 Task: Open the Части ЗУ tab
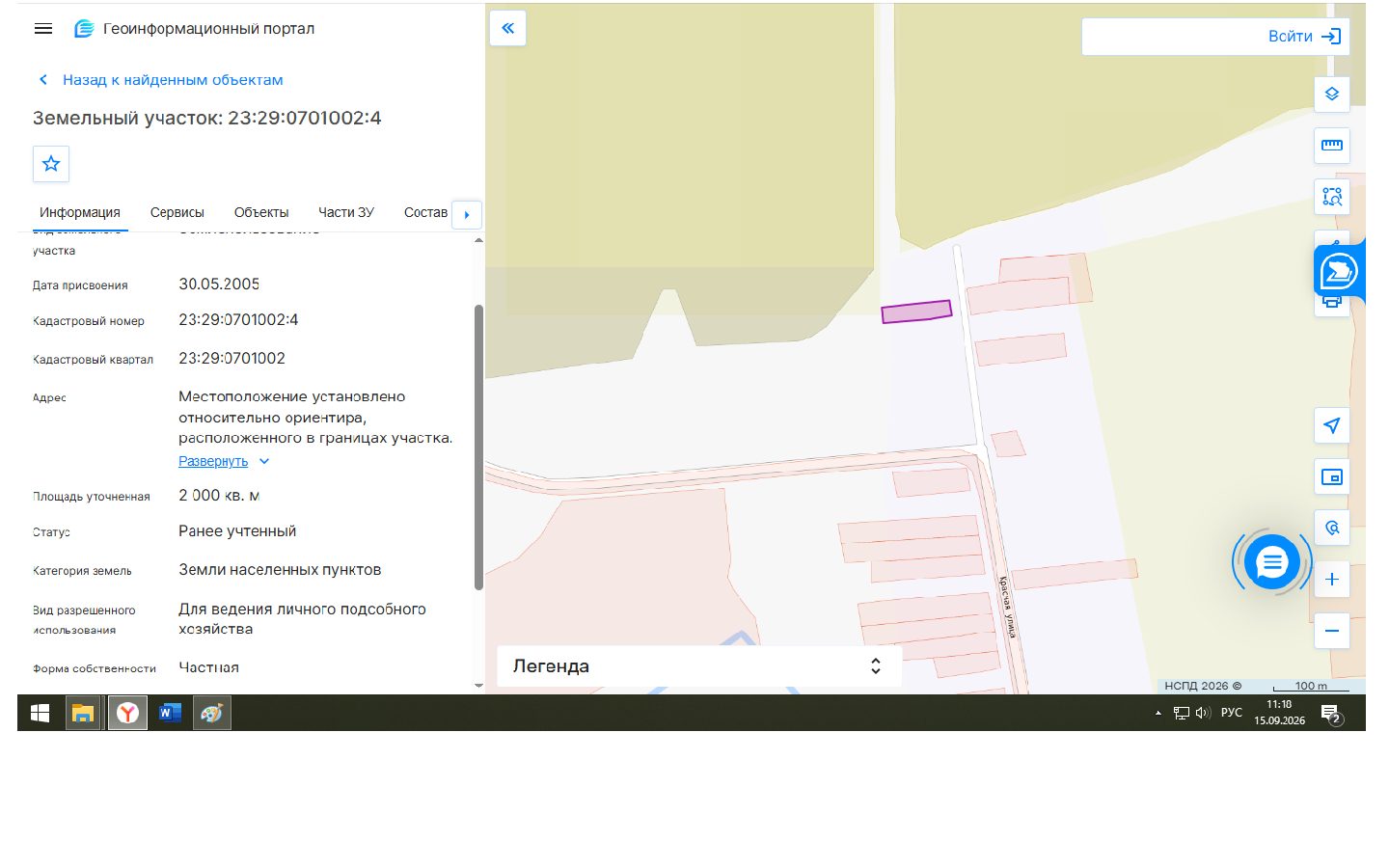click(x=346, y=212)
